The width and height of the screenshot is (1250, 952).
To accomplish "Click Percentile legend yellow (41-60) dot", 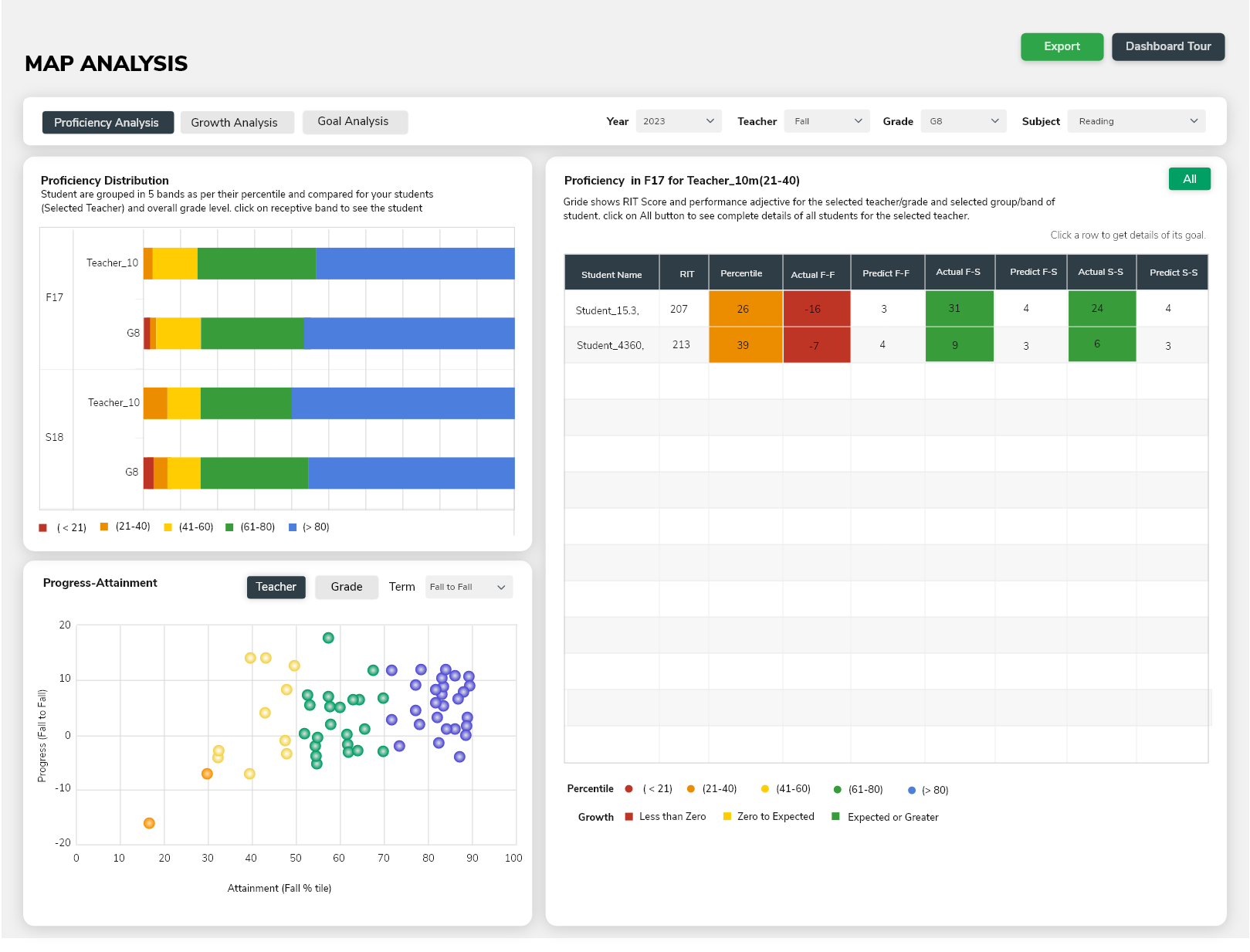I will (764, 789).
